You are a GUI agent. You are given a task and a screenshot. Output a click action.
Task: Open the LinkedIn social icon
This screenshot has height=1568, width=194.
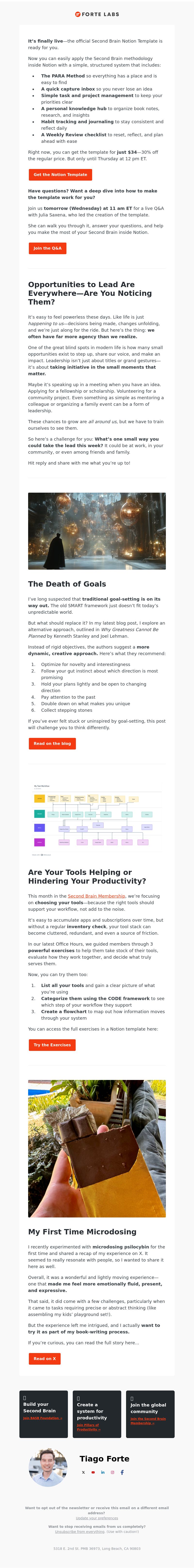pyautogui.click(x=103, y=1472)
